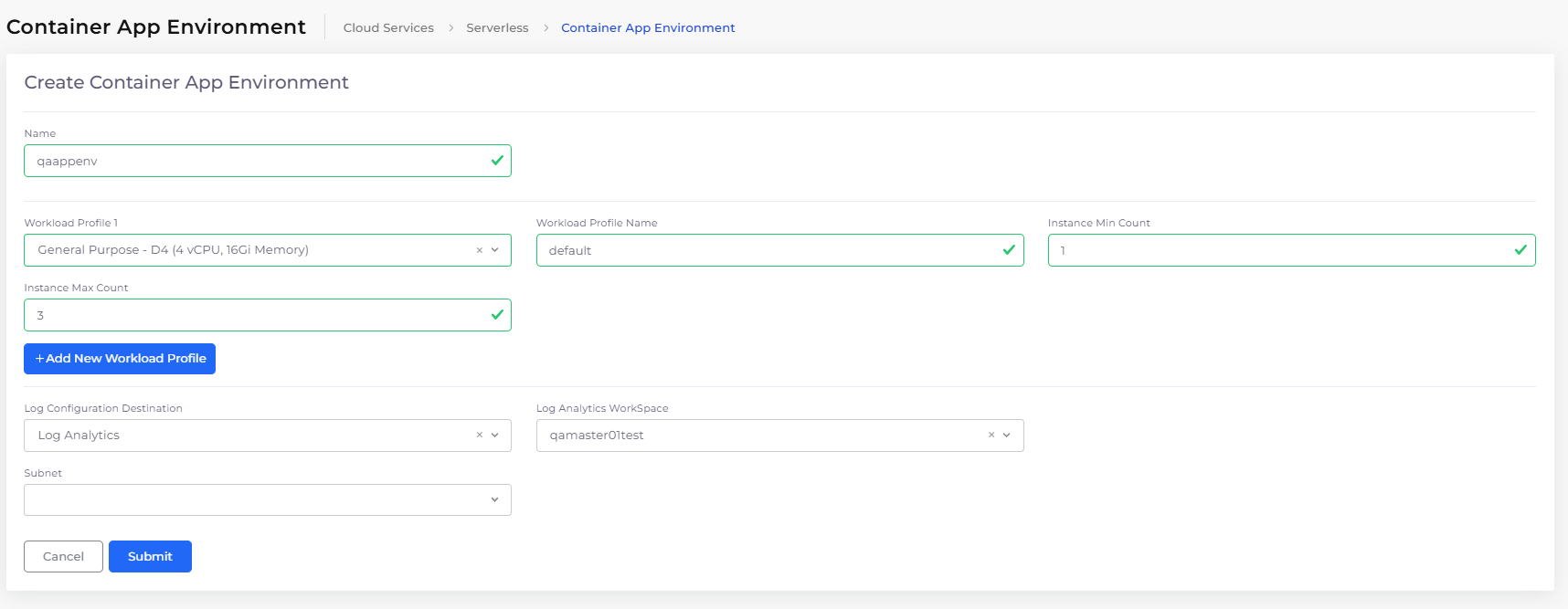This screenshot has width=1568, height=609.
Task: Go to Cloud Services breadcrumb
Action: click(x=388, y=28)
